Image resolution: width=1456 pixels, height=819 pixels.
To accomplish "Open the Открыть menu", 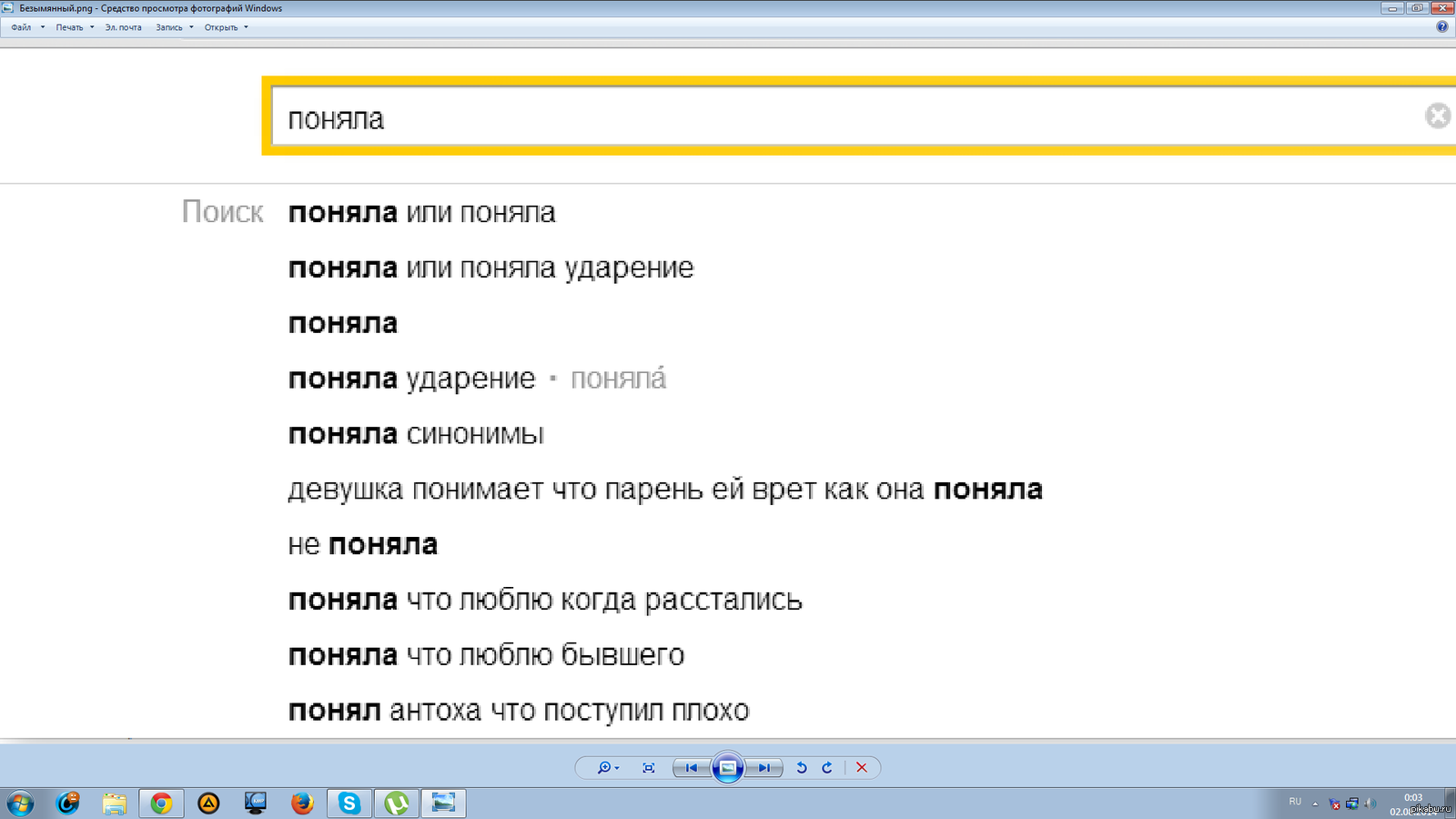I will click(x=226, y=27).
